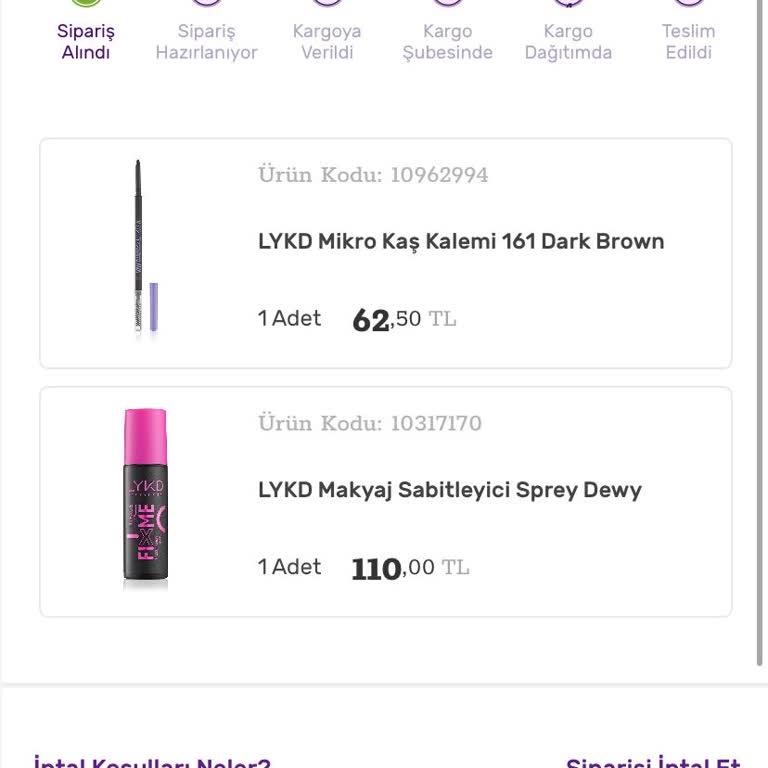This screenshot has width=768, height=768.
Task: Tap the Kargo Şubesinde tracking step
Action: point(447,42)
